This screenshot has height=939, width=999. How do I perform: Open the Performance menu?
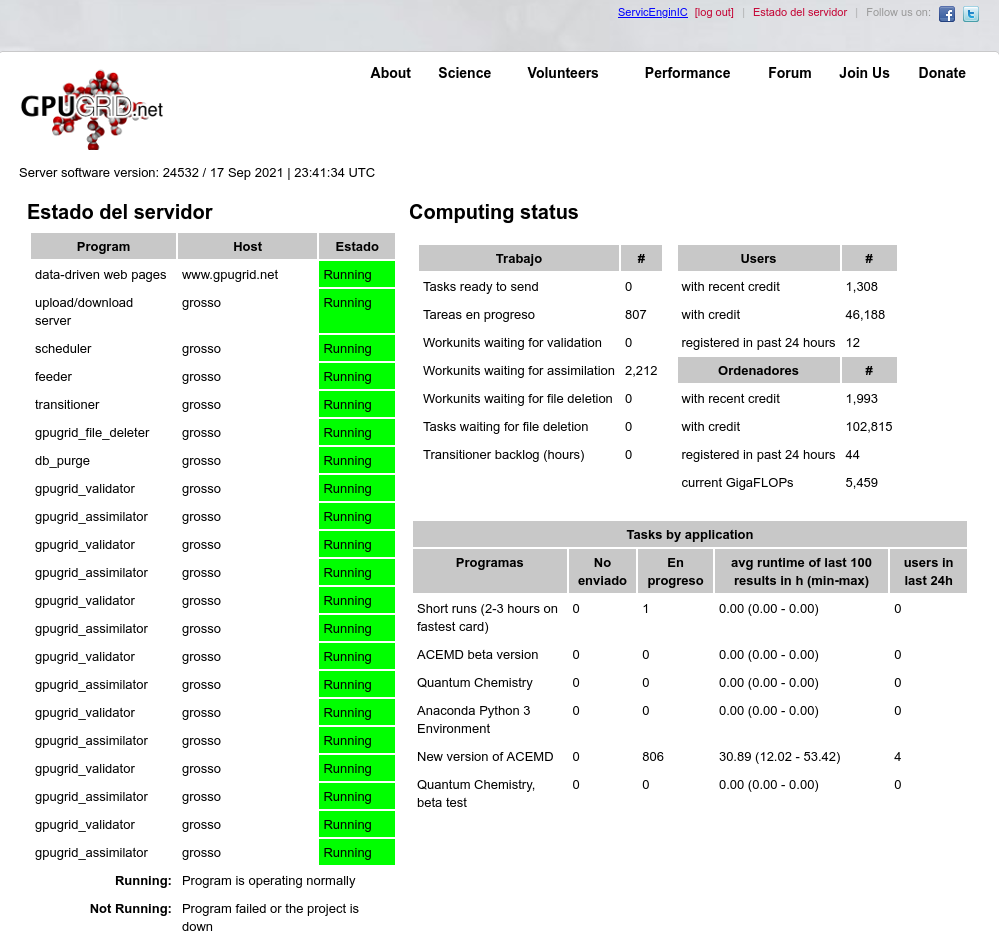pos(687,73)
